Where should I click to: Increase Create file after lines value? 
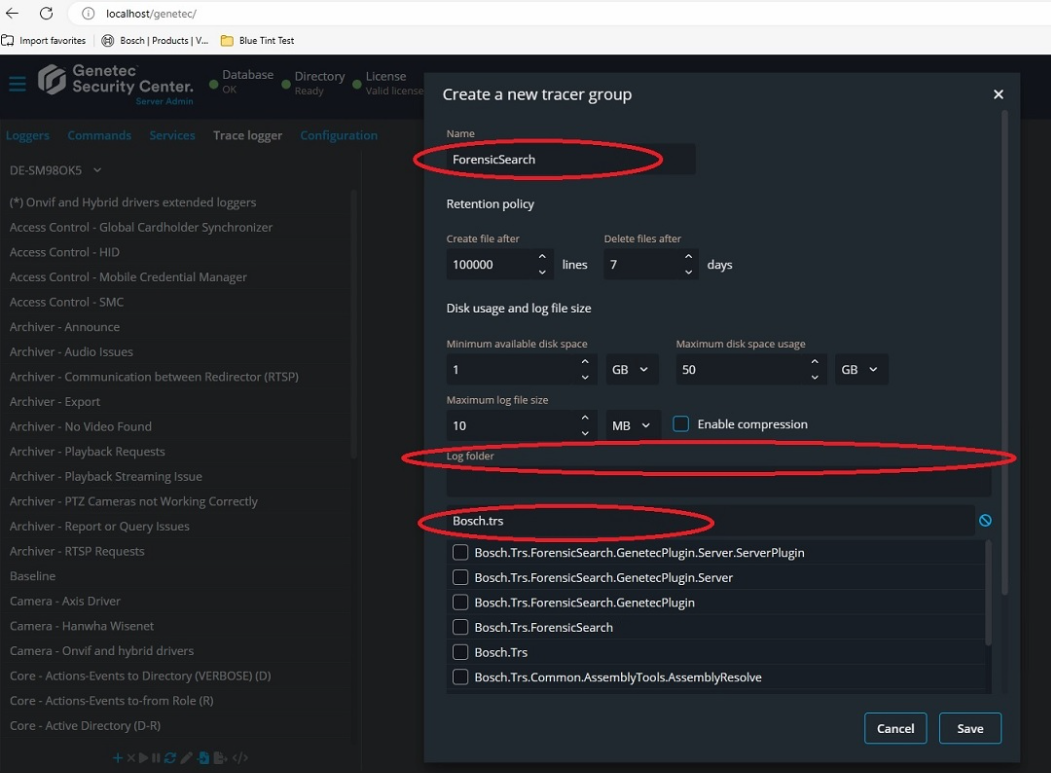coord(542,257)
